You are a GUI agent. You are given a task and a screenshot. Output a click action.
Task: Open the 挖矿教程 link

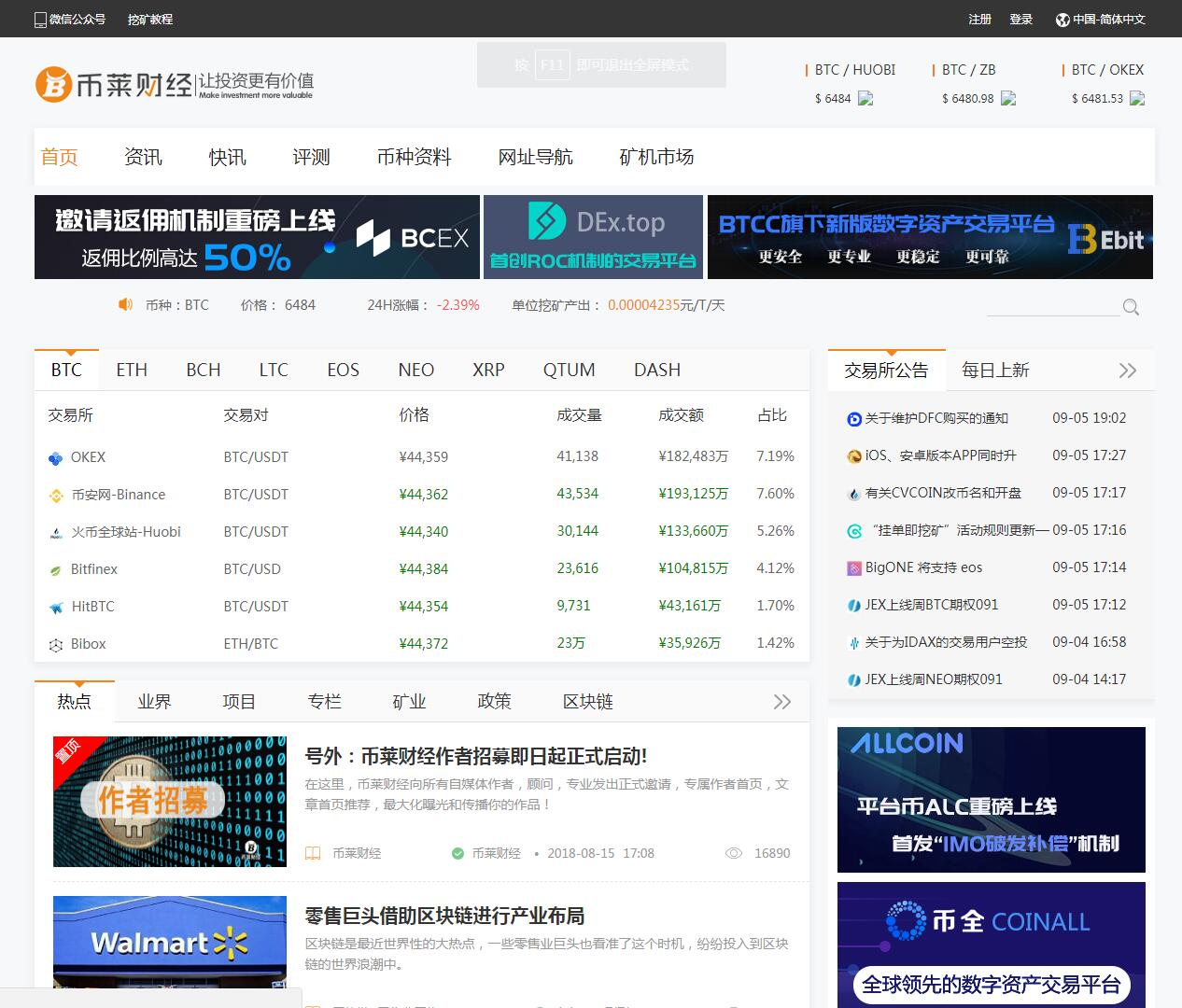tap(150, 19)
